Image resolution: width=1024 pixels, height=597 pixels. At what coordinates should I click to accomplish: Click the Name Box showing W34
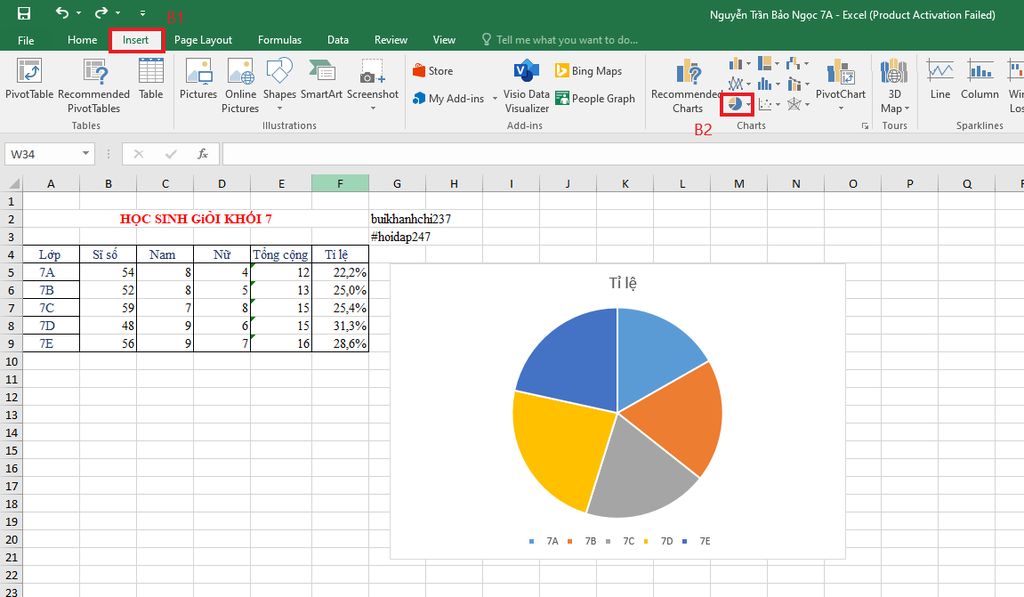[x=43, y=154]
